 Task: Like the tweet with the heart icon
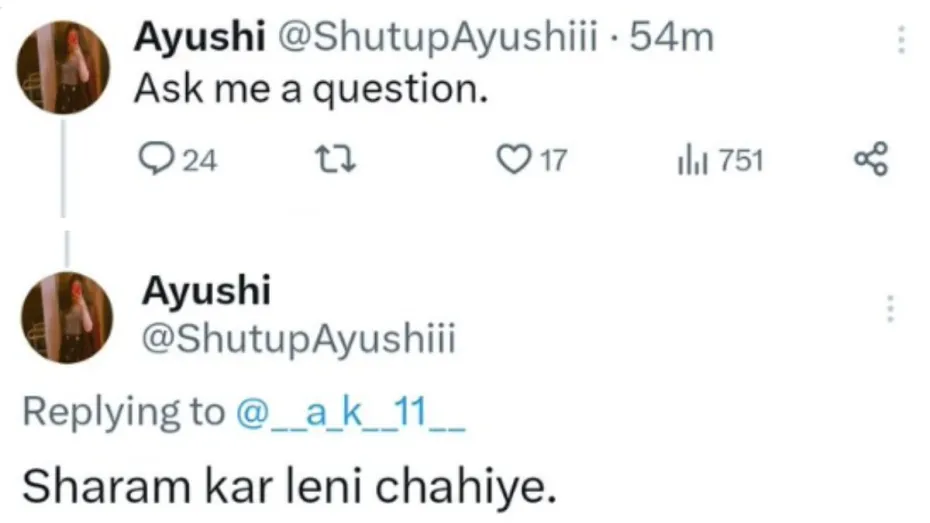[512, 160]
